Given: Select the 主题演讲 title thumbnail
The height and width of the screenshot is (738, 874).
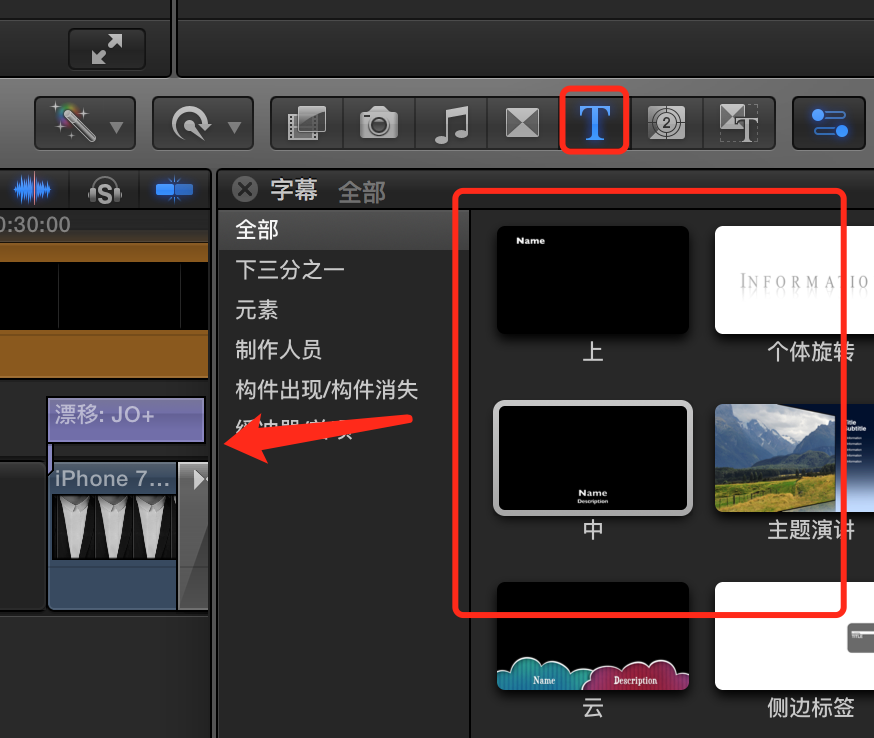Looking at the screenshot, I should [x=794, y=458].
